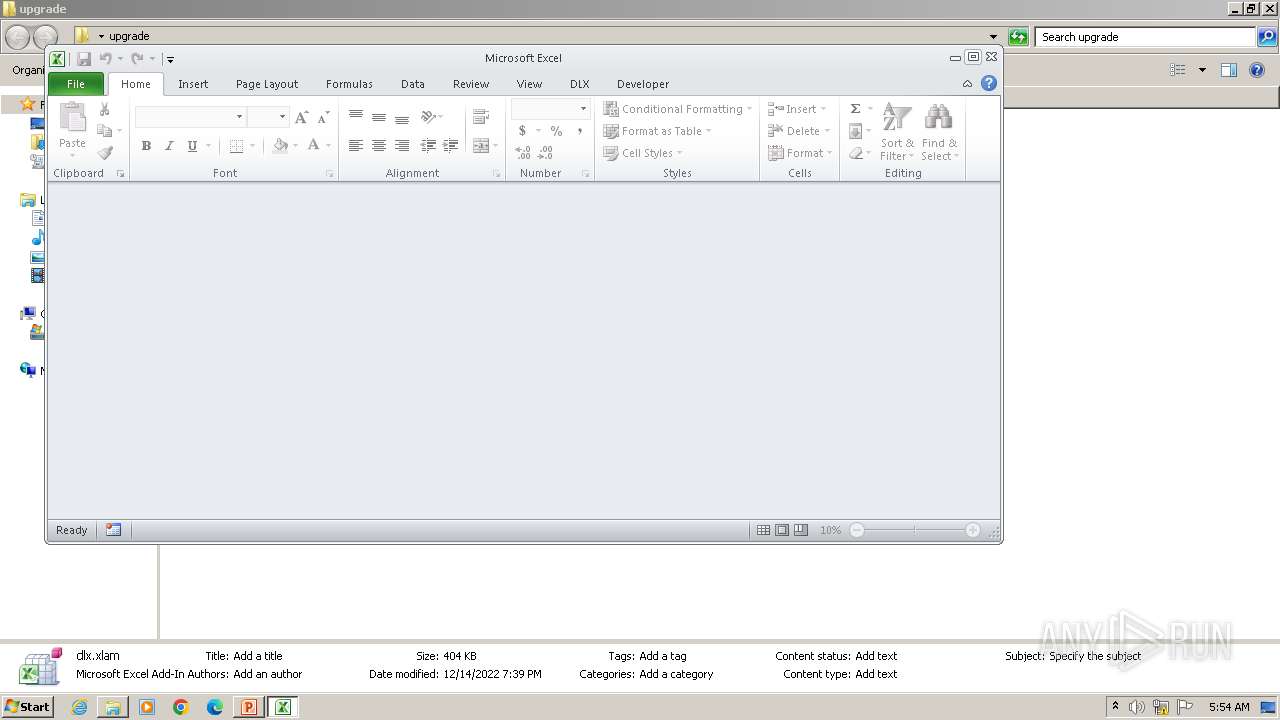
Task: Click the Merge & Center icon
Action: point(481,146)
